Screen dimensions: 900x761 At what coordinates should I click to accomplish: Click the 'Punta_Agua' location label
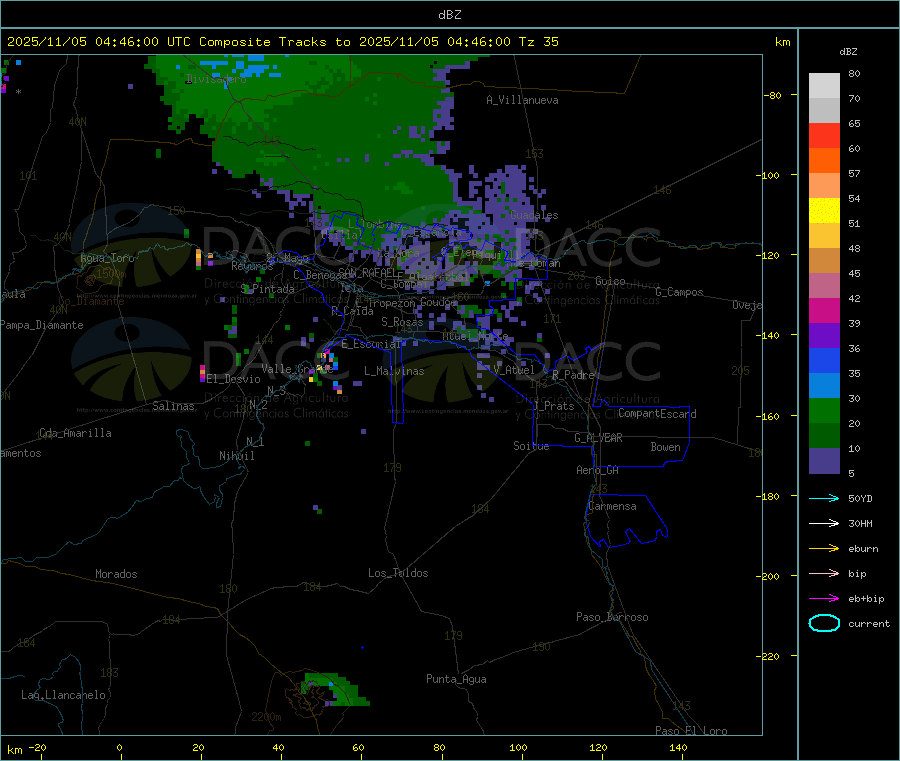[456, 679]
